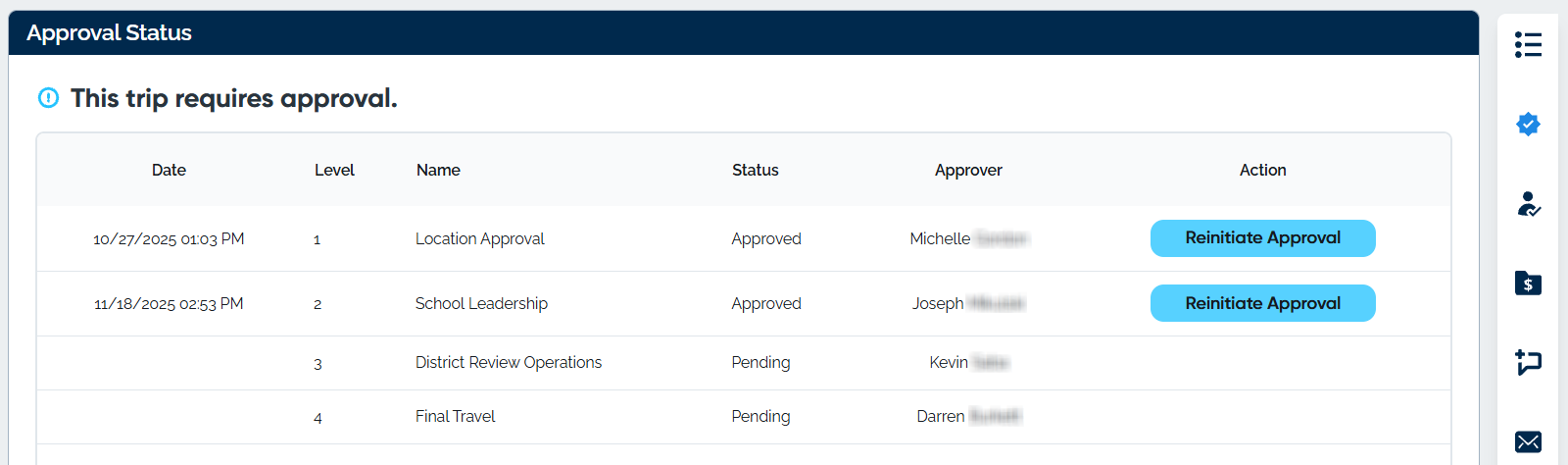This screenshot has height=465, width=1568.
Task: Click the Approval Status panel title
Action: click(109, 33)
